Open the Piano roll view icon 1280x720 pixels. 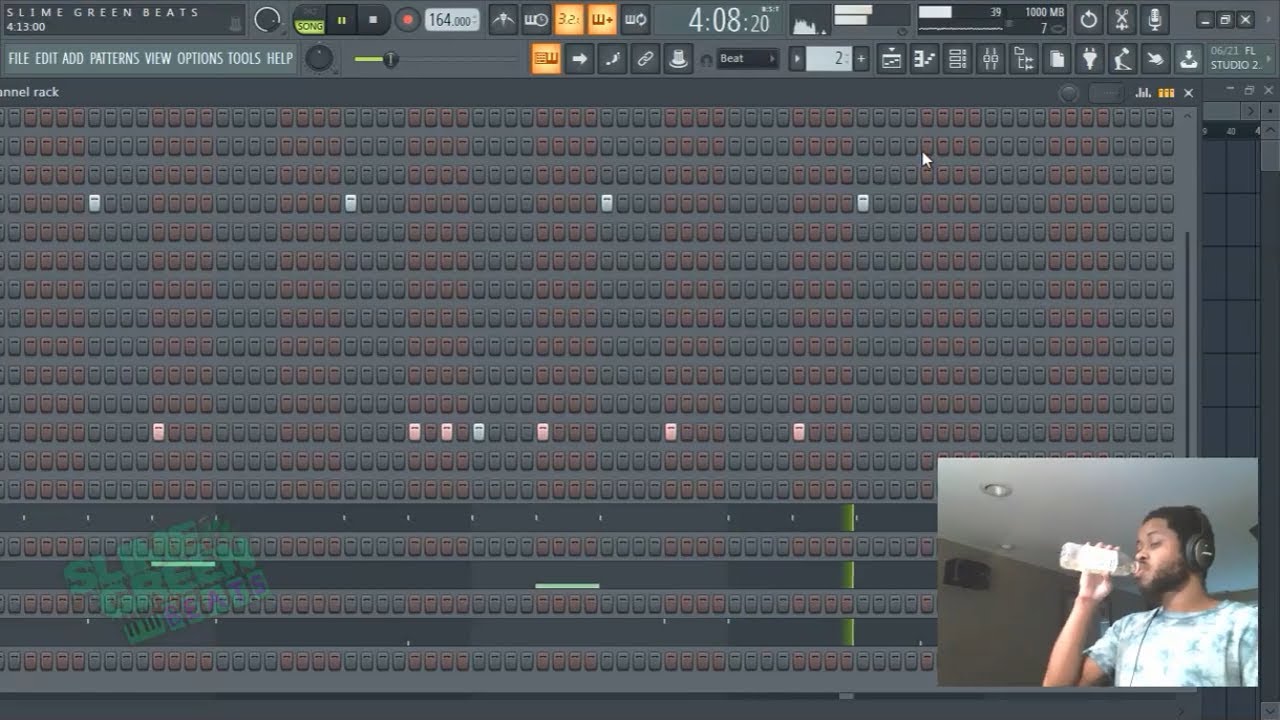click(x=924, y=59)
